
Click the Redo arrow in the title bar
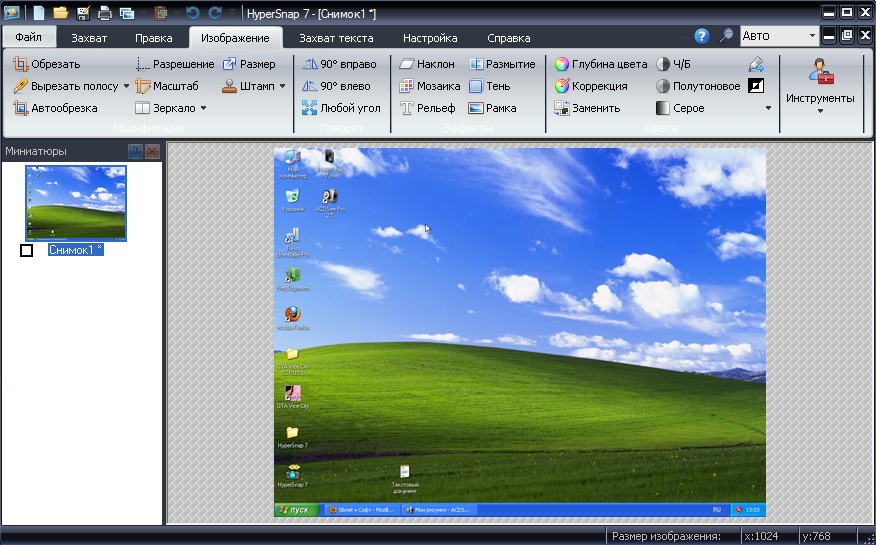click(x=215, y=12)
